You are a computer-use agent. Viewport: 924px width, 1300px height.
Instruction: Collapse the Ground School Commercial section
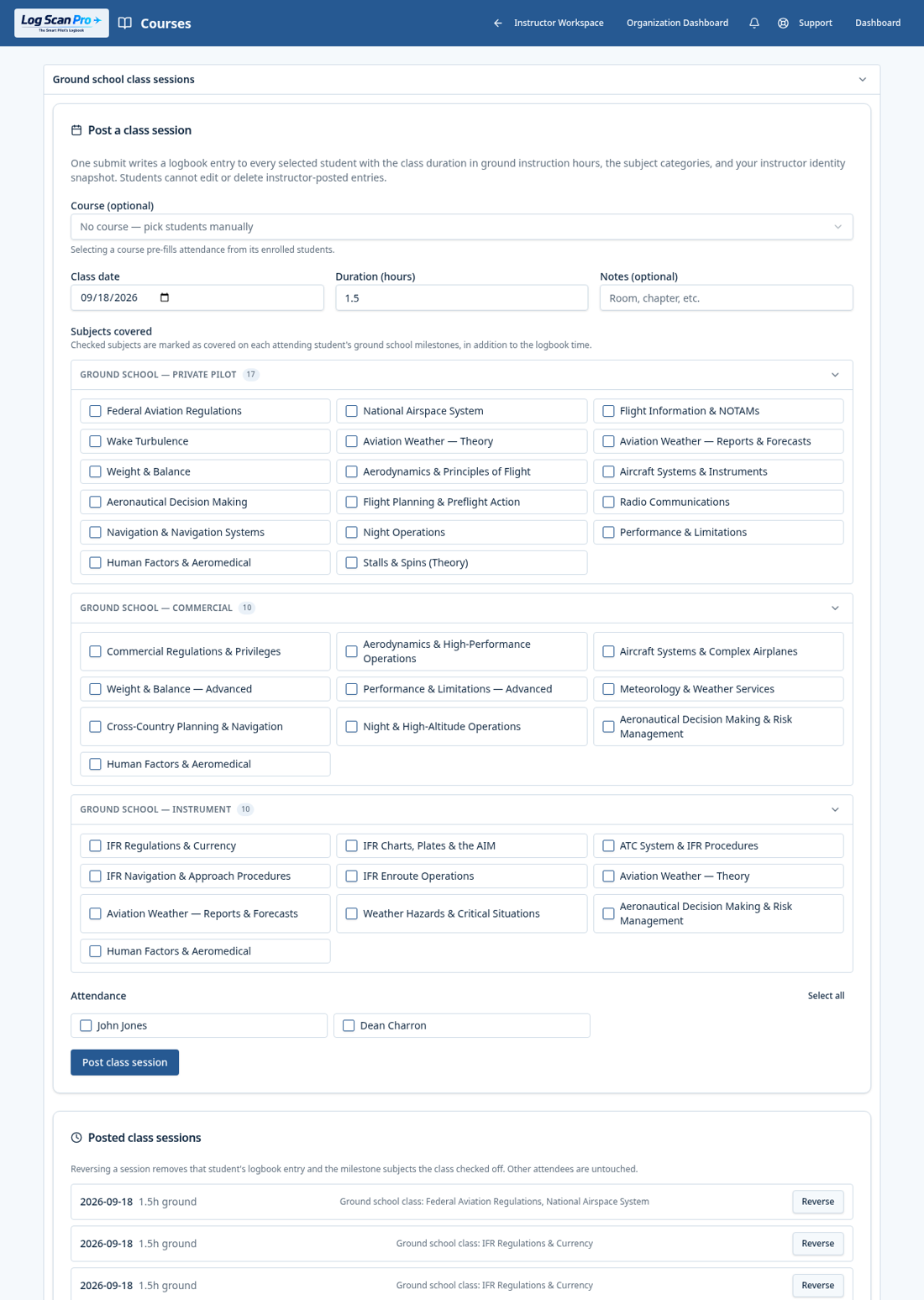(x=835, y=608)
